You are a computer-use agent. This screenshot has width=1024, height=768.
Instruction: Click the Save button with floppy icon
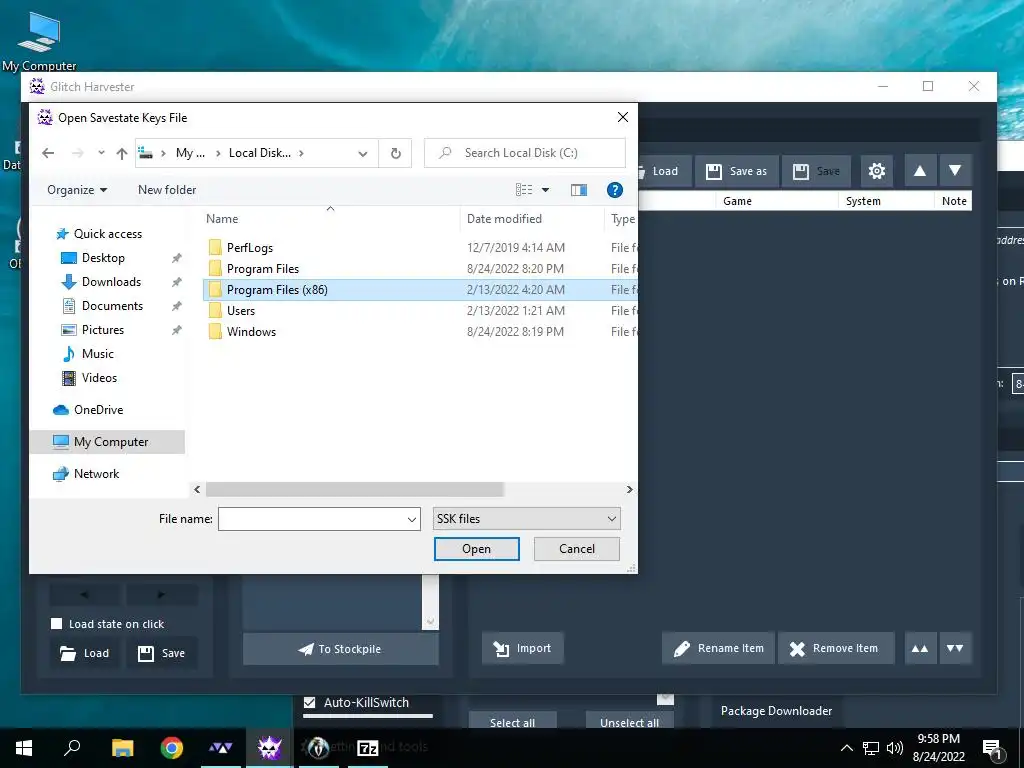coord(161,653)
